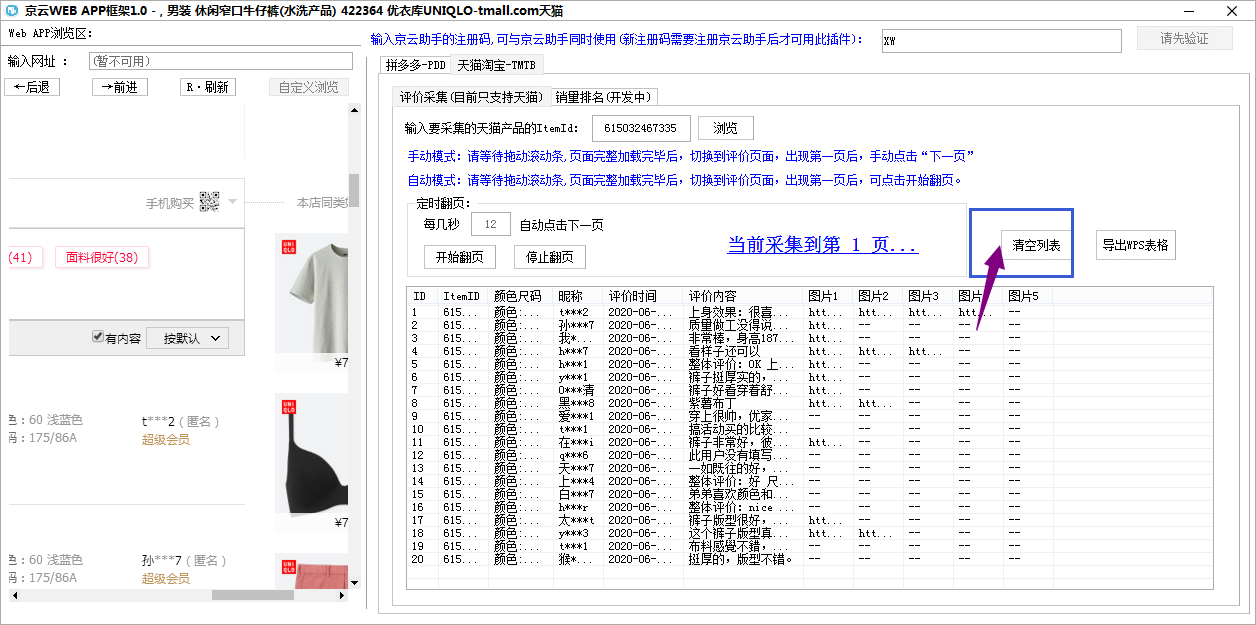This screenshot has width=1256, height=625.
Task: Click the 自定义浏览 button
Action: (x=309, y=87)
